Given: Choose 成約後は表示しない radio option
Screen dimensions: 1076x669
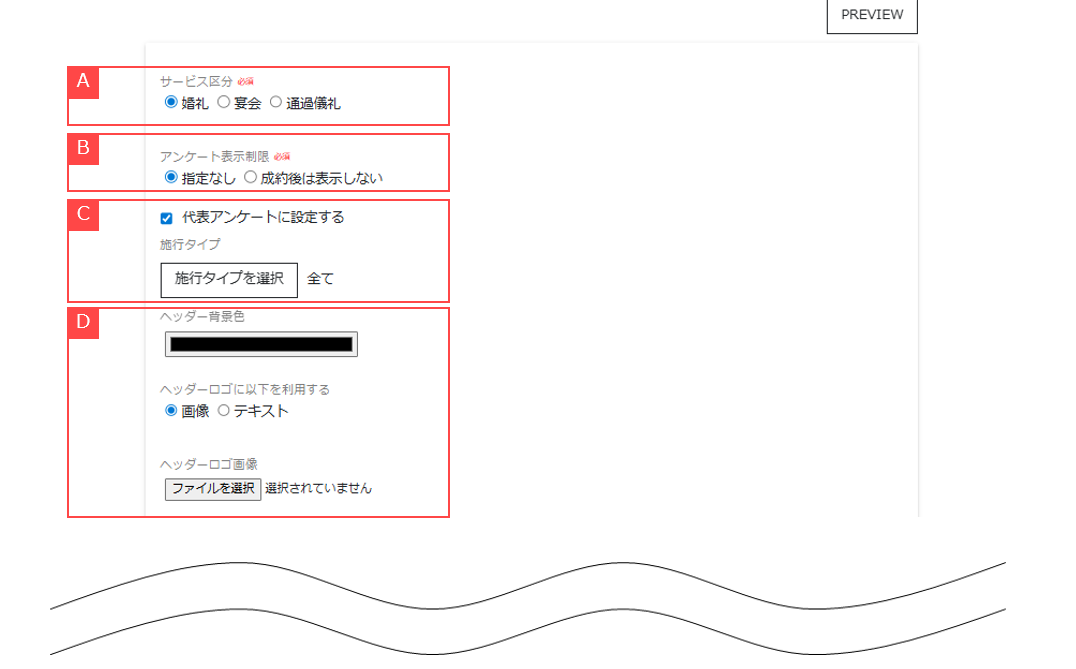Looking at the screenshot, I should [250, 177].
